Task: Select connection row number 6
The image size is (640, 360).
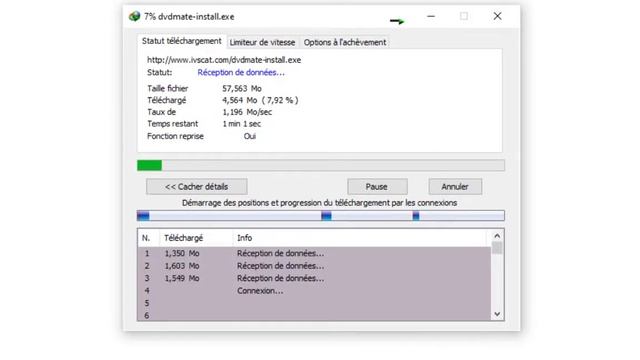Action: click(314, 315)
